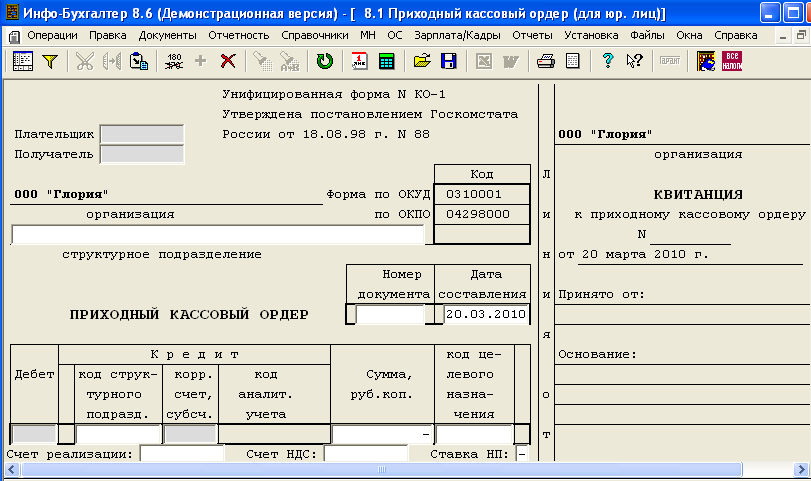
Task: Open the green calculator icon
Action: (386, 61)
